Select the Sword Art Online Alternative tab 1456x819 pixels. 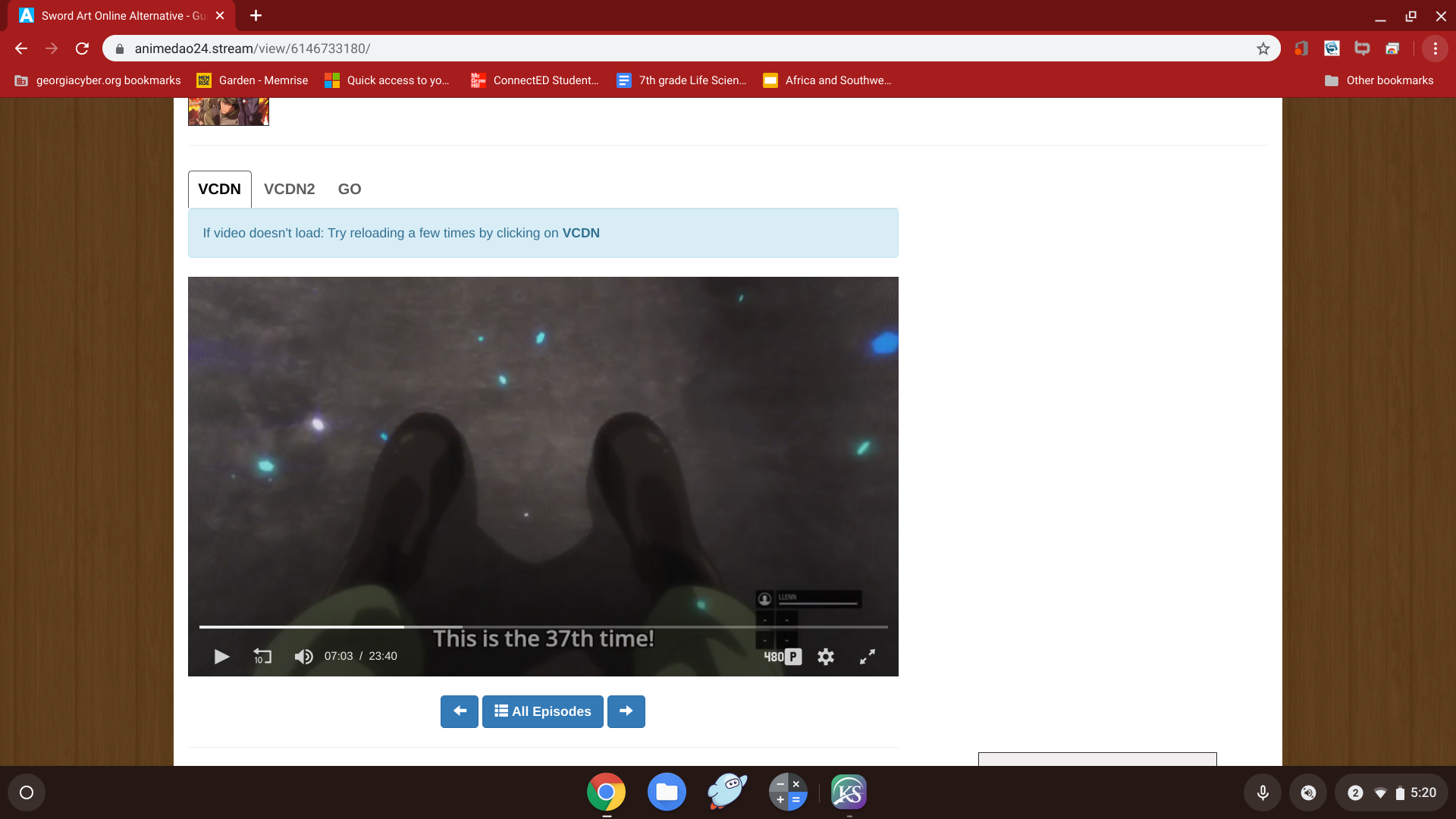[121, 16]
